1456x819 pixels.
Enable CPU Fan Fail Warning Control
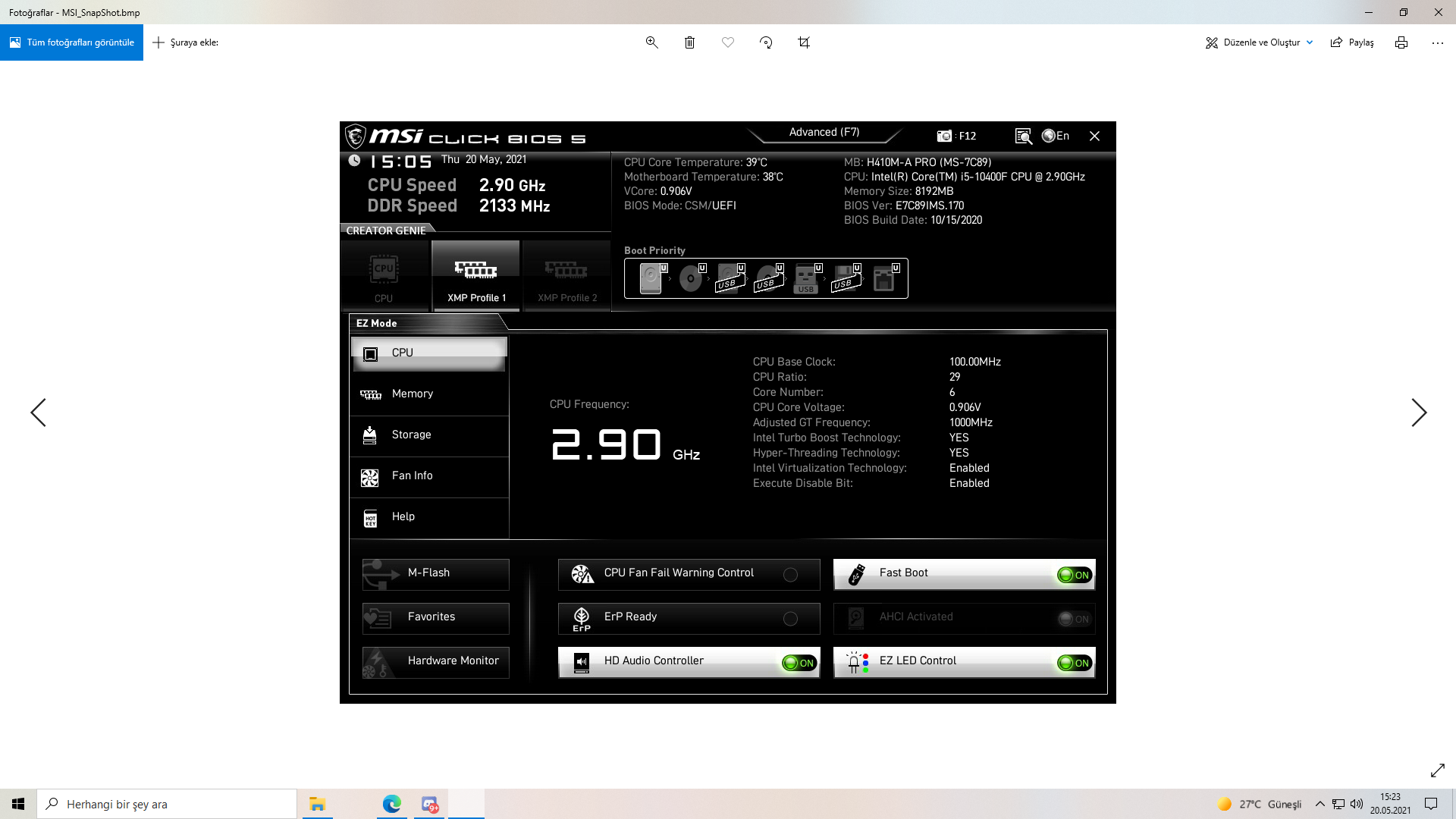[x=790, y=575]
